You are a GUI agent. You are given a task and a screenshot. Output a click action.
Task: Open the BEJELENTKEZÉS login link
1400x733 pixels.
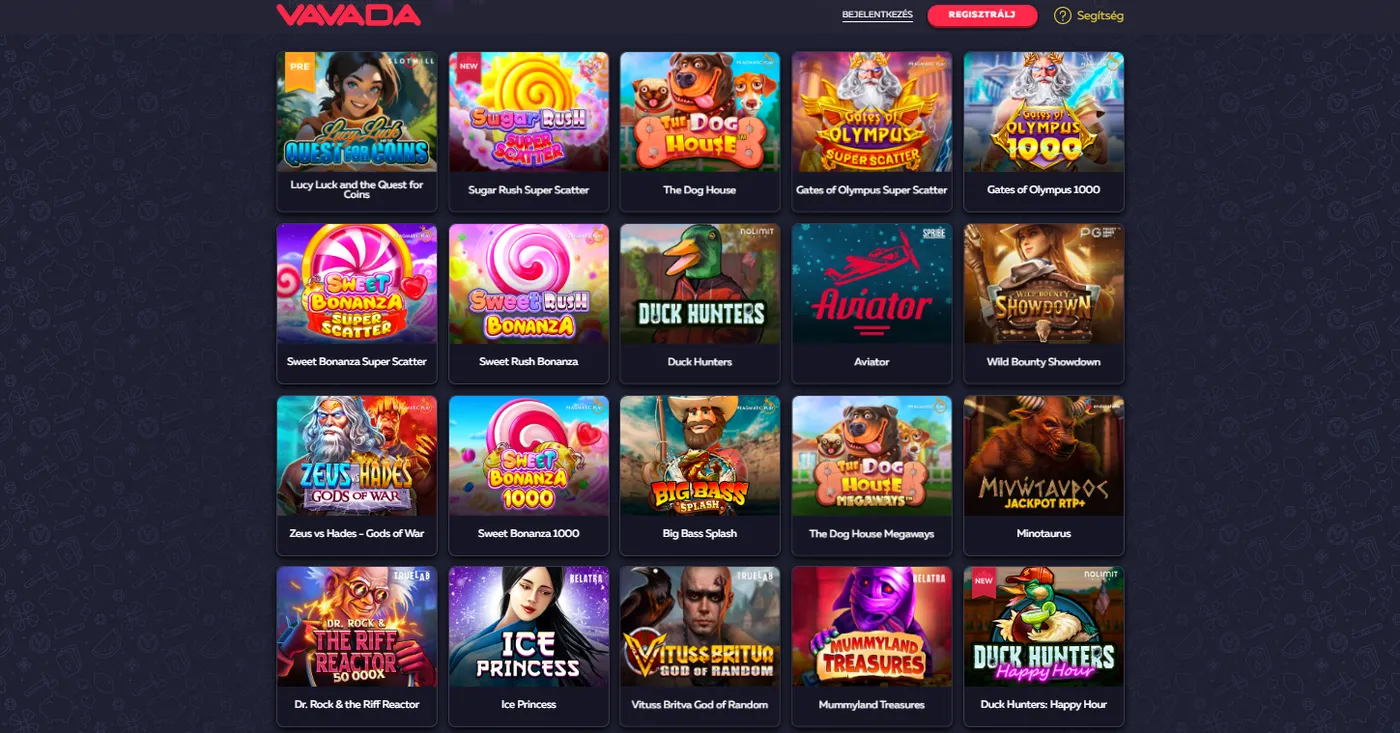click(x=877, y=15)
